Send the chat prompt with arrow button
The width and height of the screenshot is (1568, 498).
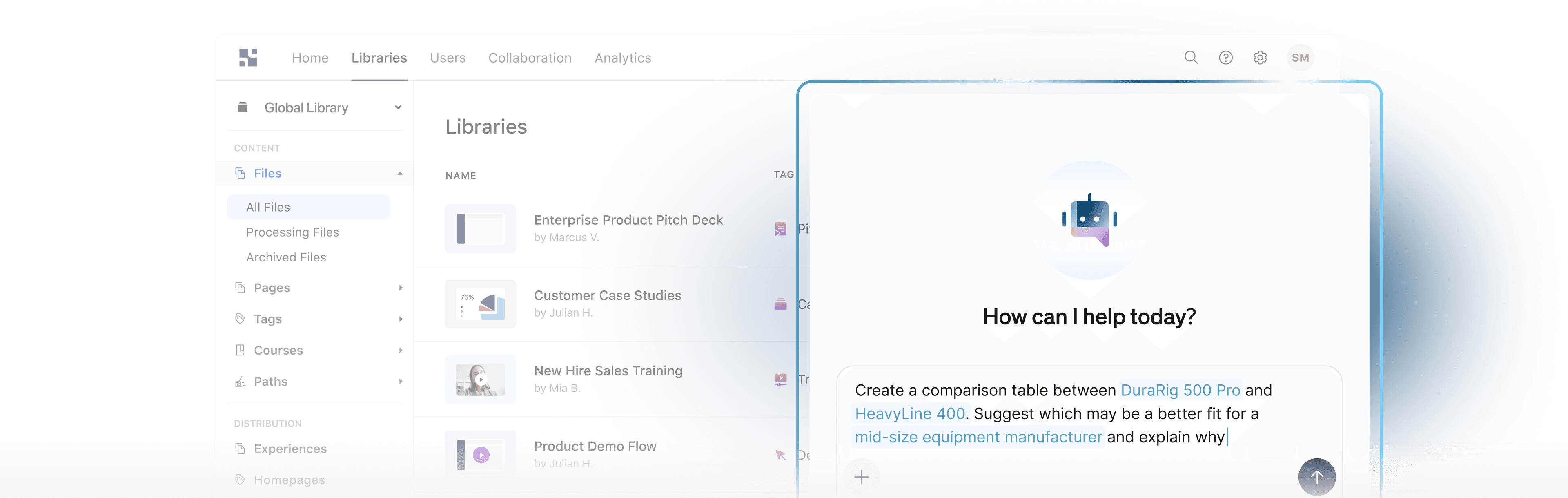[1316, 477]
